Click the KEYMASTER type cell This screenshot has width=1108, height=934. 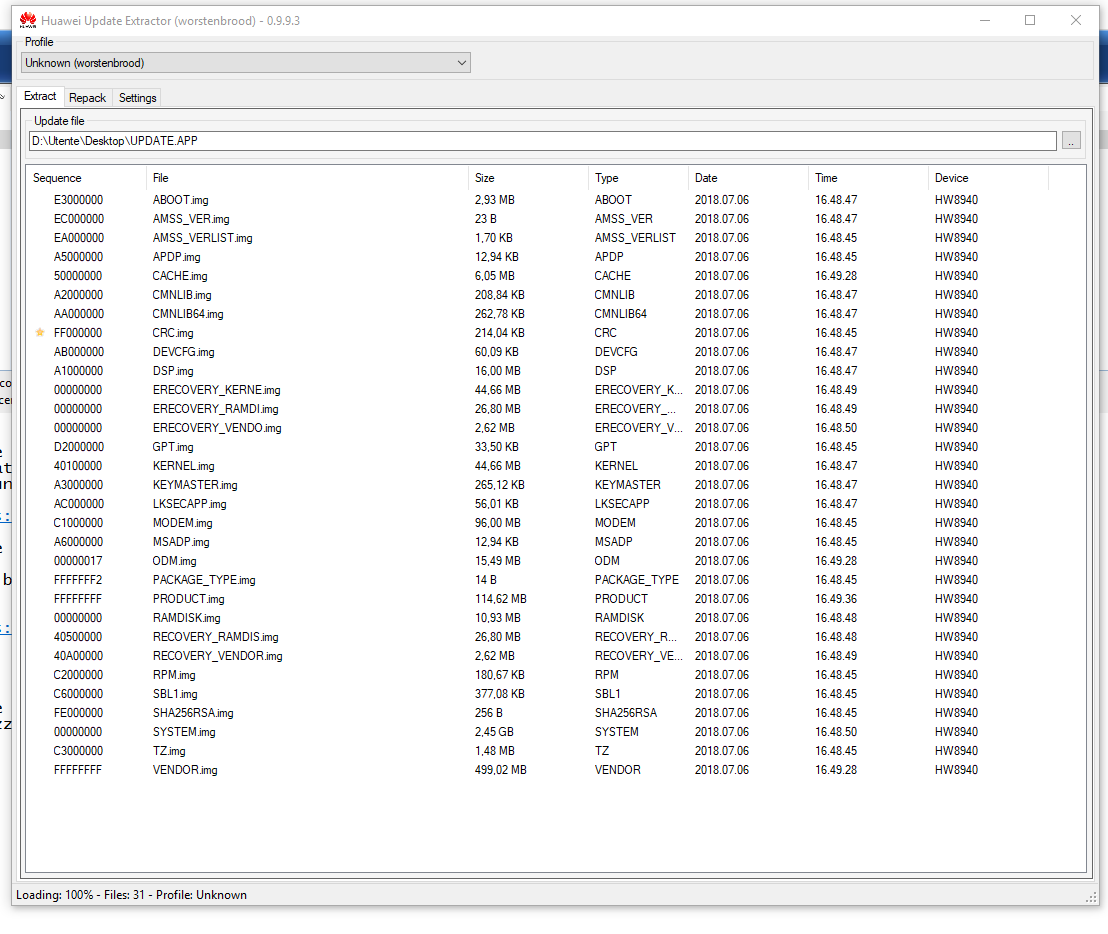point(627,485)
